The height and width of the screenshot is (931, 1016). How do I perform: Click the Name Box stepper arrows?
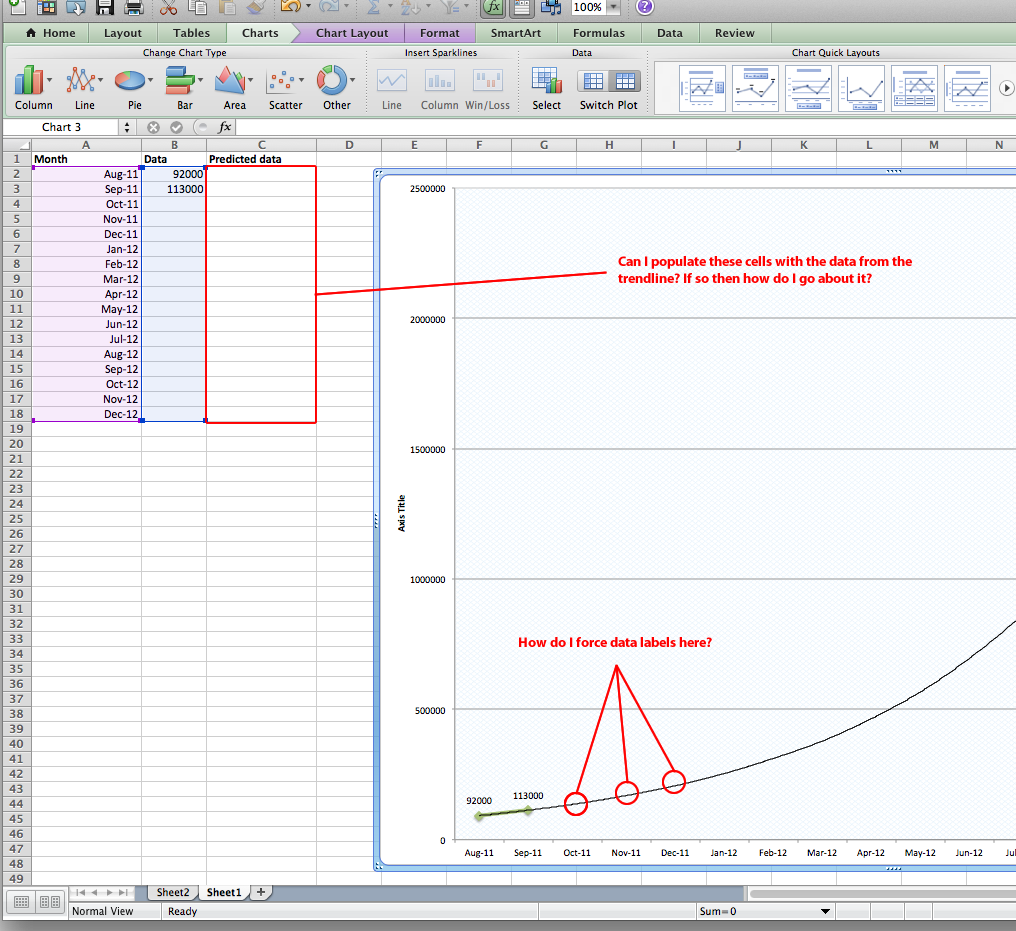click(127, 127)
